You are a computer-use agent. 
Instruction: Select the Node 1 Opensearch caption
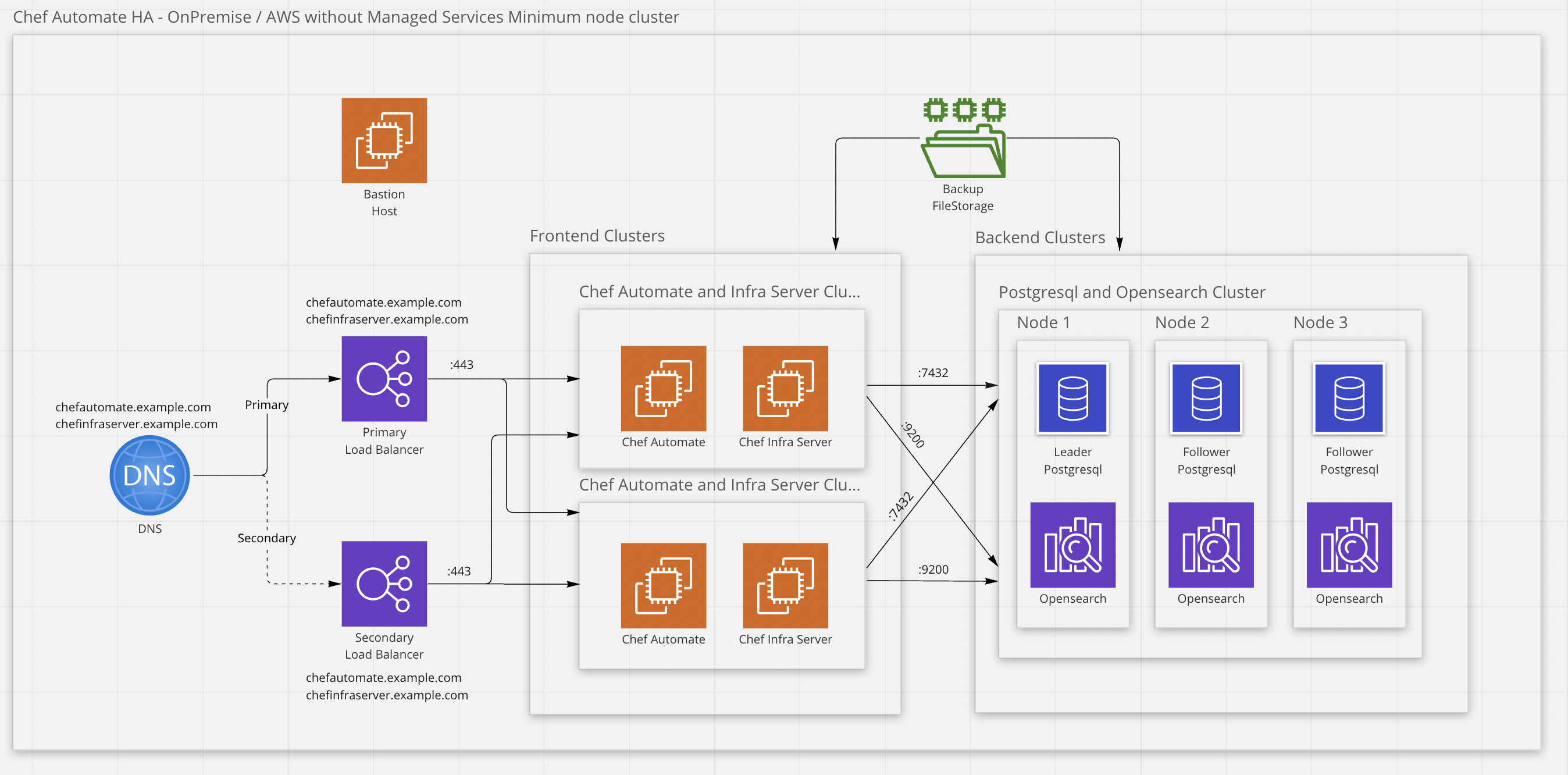(1072, 599)
